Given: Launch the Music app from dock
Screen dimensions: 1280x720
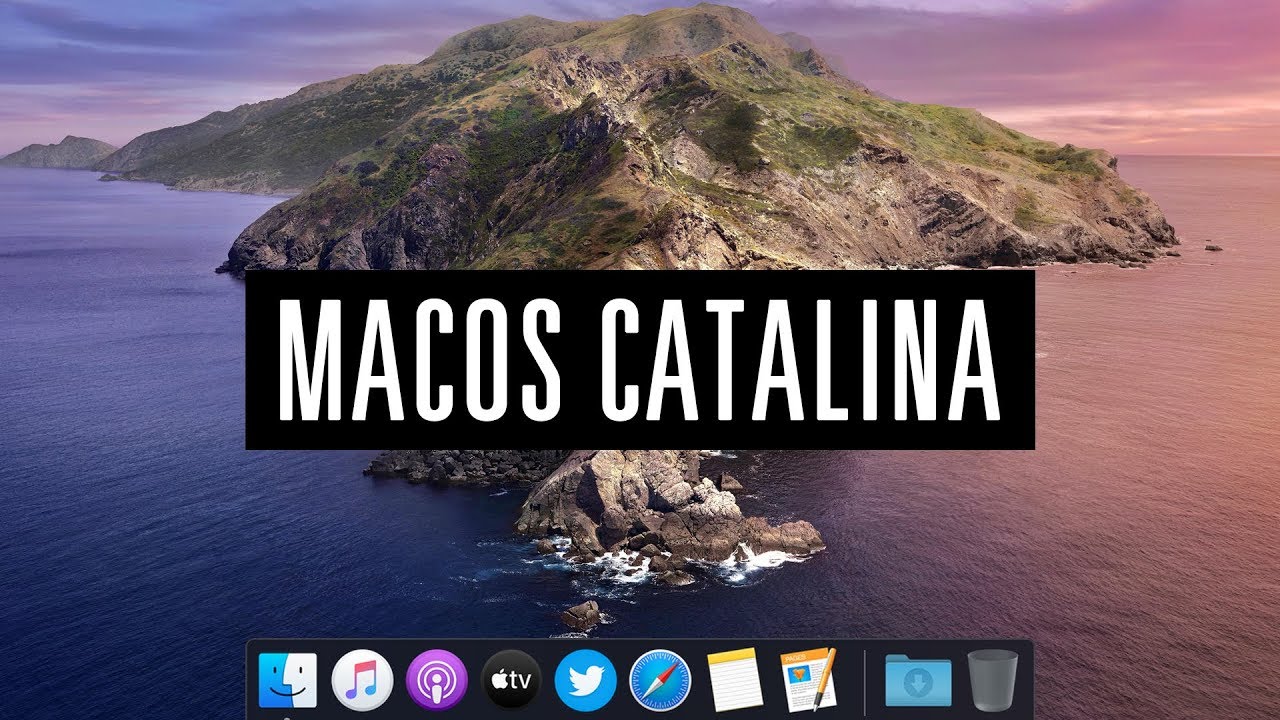Looking at the screenshot, I should (x=362, y=680).
